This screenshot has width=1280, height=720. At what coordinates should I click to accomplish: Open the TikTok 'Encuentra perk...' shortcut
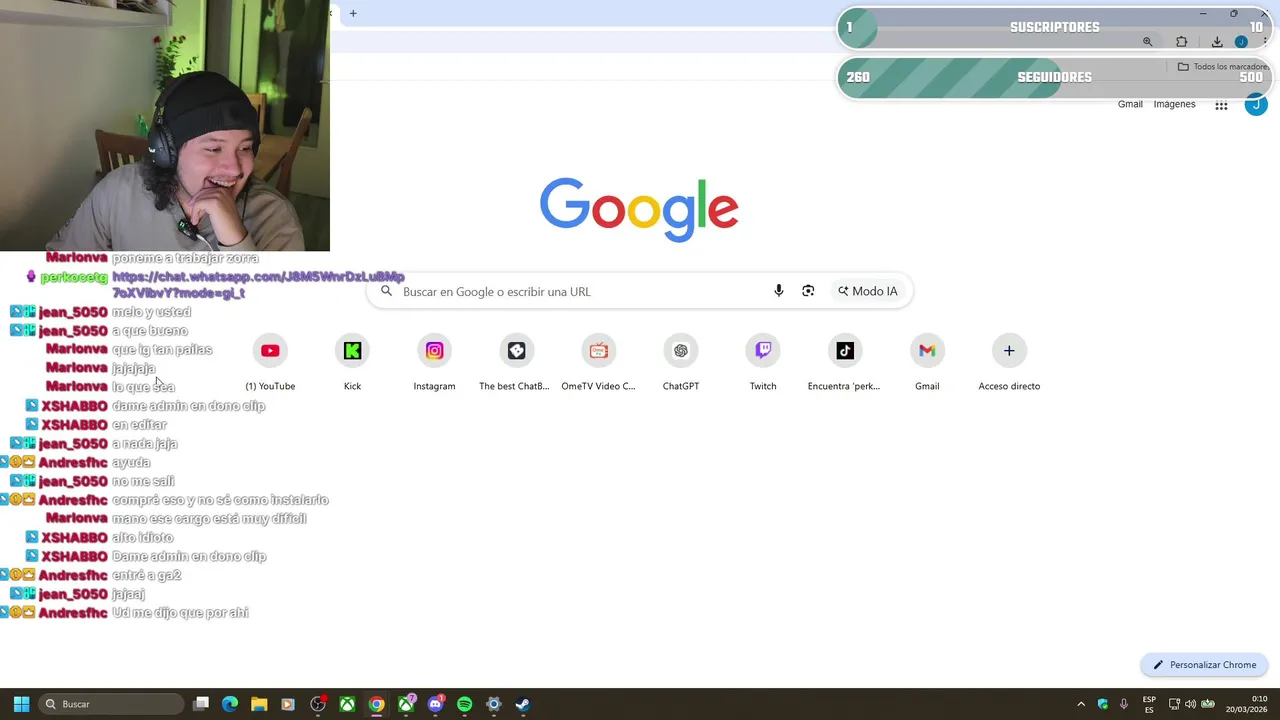[845, 363]
